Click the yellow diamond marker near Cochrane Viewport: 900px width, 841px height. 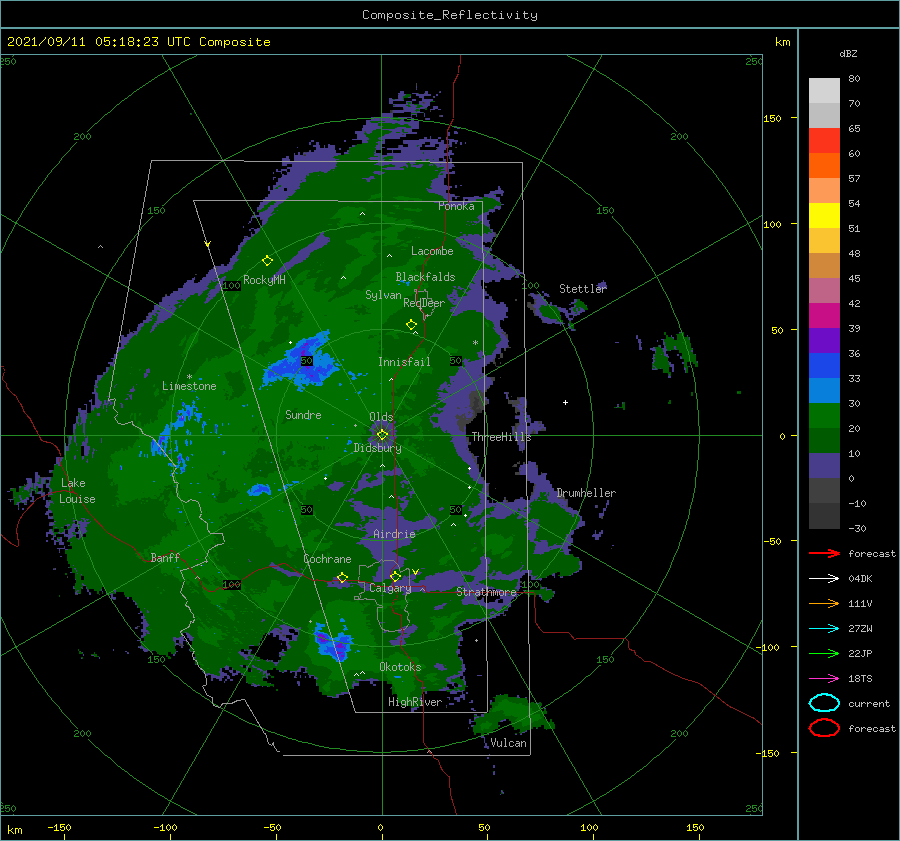coord(342,577)
